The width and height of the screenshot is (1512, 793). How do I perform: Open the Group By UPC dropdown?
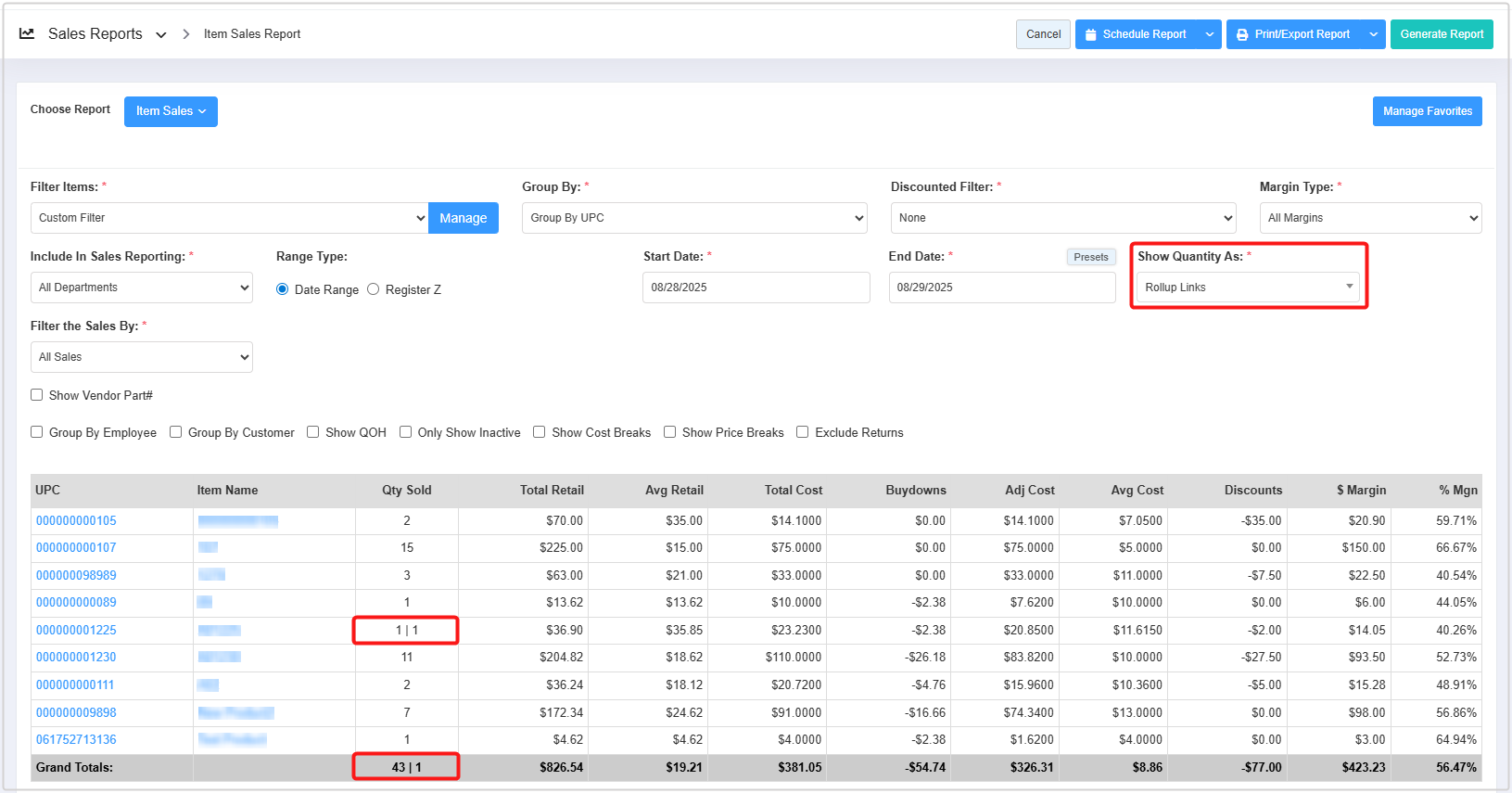[x=694, y=218]
